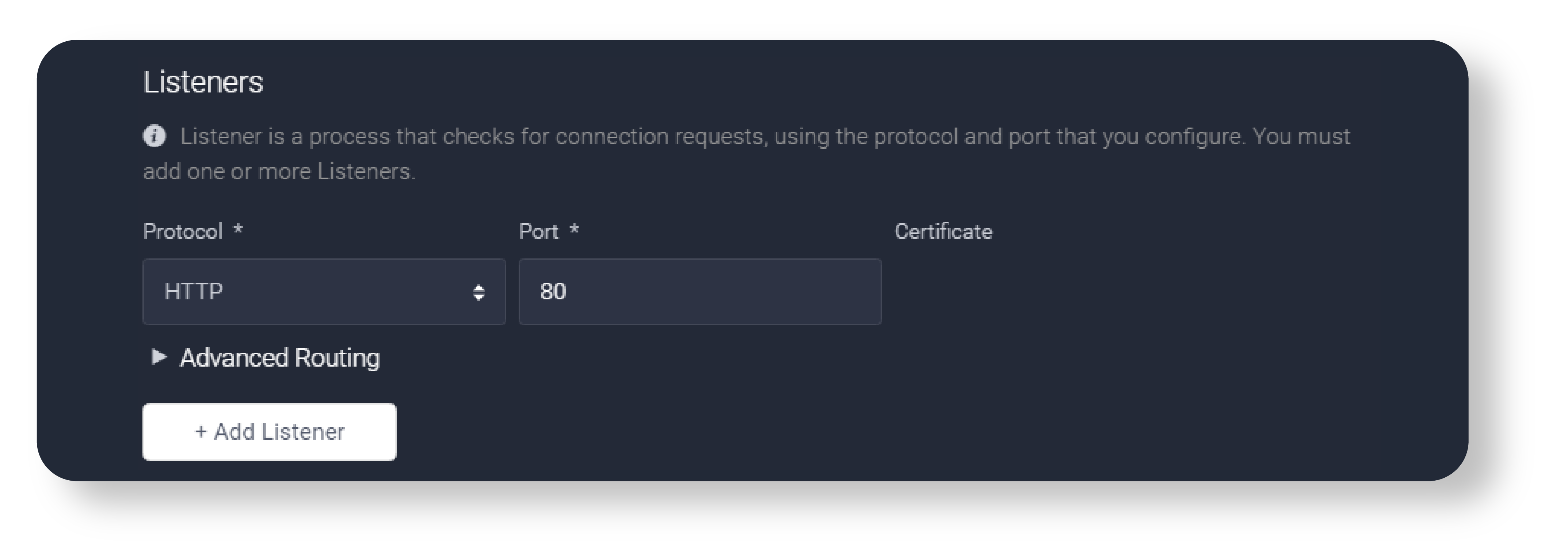1568x553 pixels.
Task: Click the Listeners section heading
Action: 203,82
